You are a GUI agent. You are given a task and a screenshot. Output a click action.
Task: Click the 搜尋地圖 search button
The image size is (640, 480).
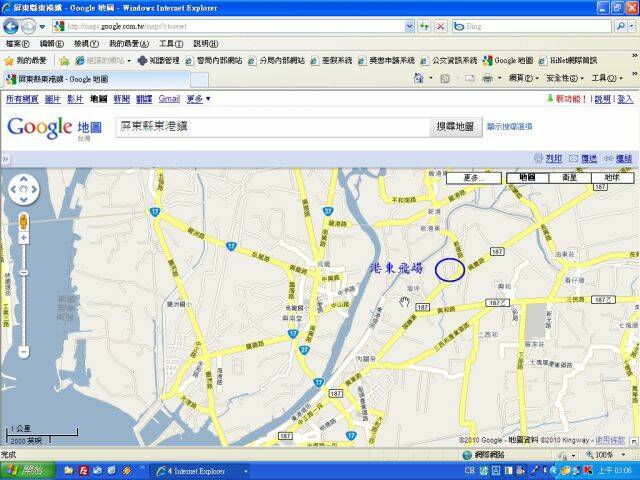coord(455,127)
